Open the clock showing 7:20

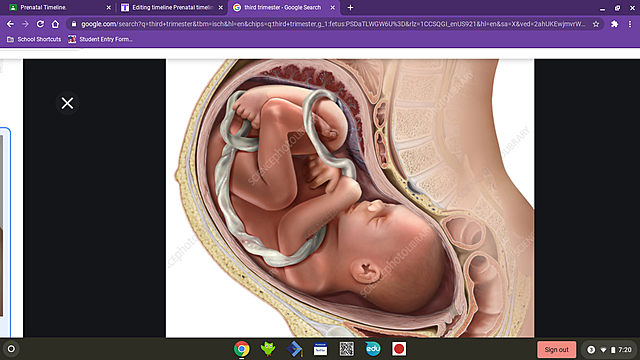click(624, 350)
